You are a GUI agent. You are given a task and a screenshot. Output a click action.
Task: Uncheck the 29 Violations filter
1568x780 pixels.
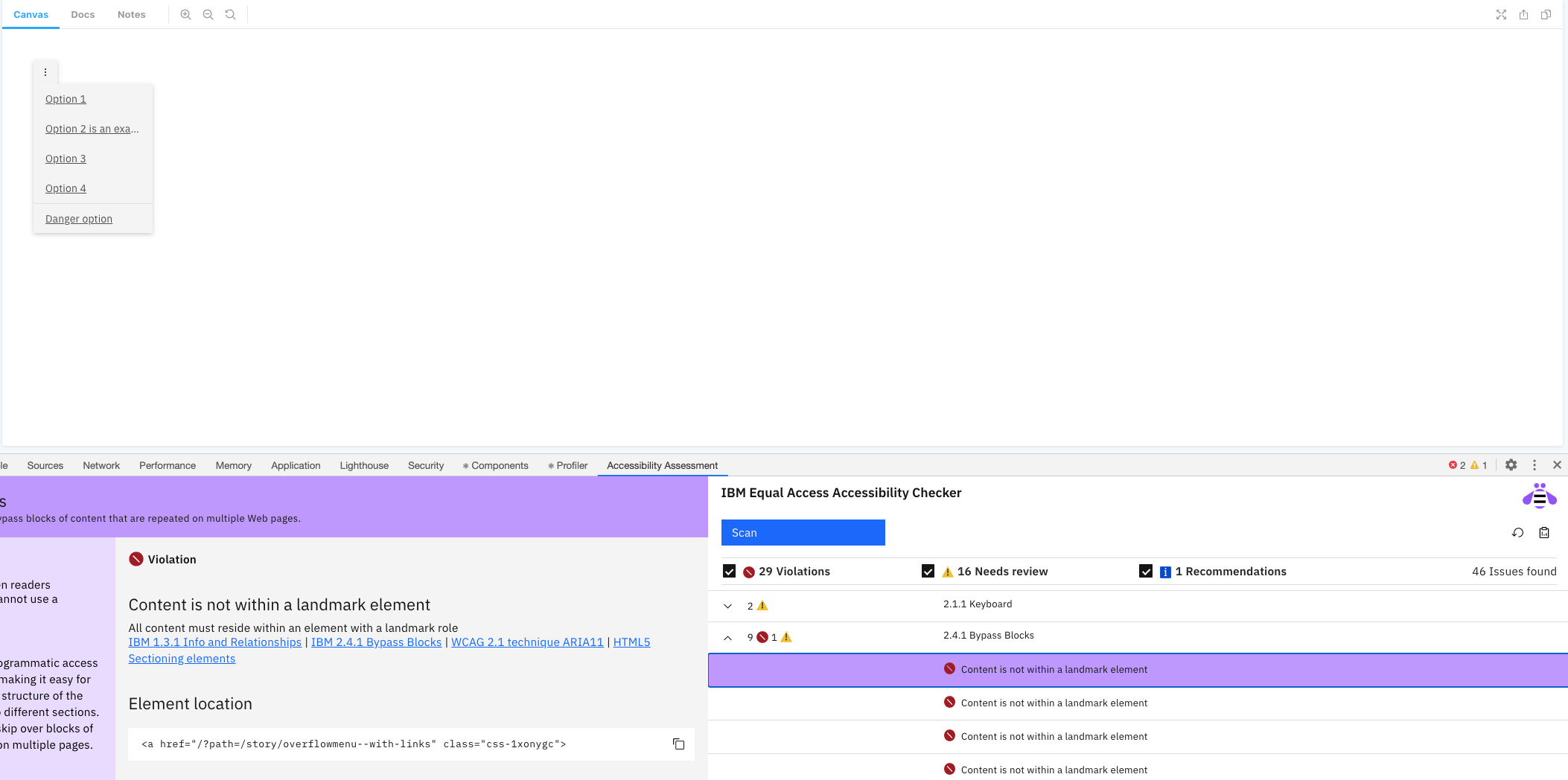click(729, 571)
